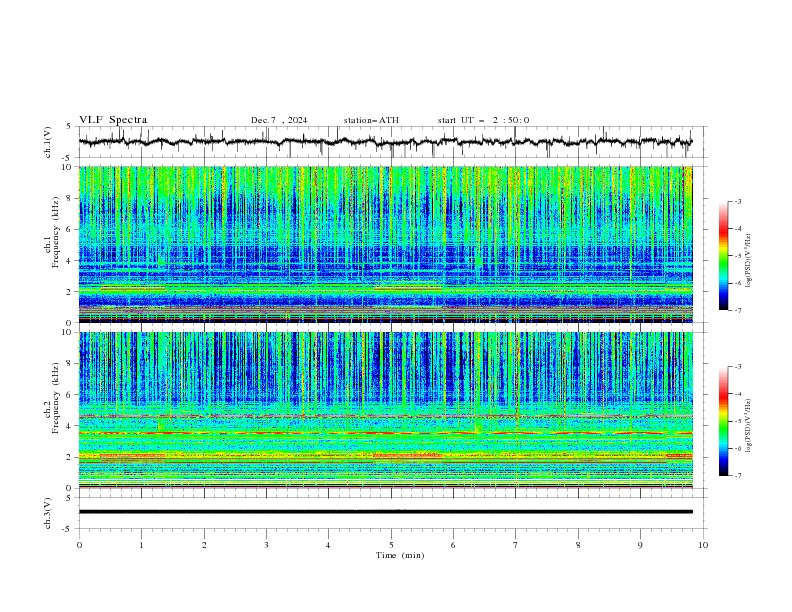The image size is (792, 612).
Task: Click time axis tick label '7'
Action: tap(516, 545)
